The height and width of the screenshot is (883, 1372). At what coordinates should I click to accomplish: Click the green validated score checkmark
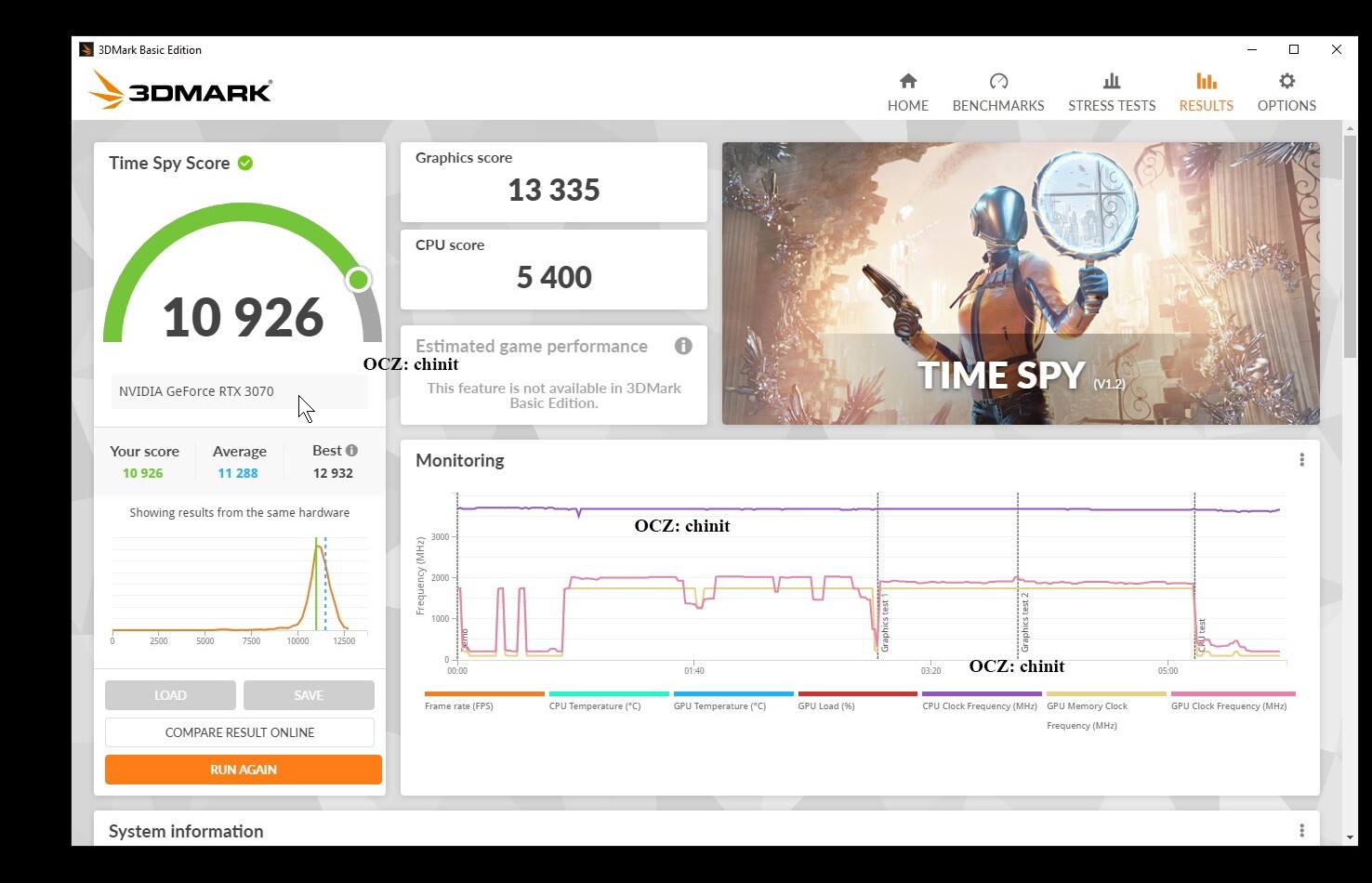(245, 164)
